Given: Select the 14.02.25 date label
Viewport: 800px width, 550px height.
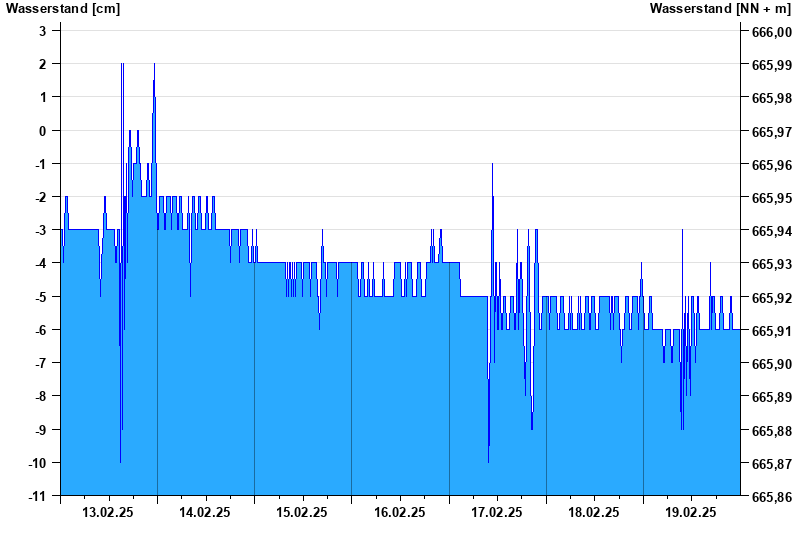Looking at the screenshot, I should point(205,512).
